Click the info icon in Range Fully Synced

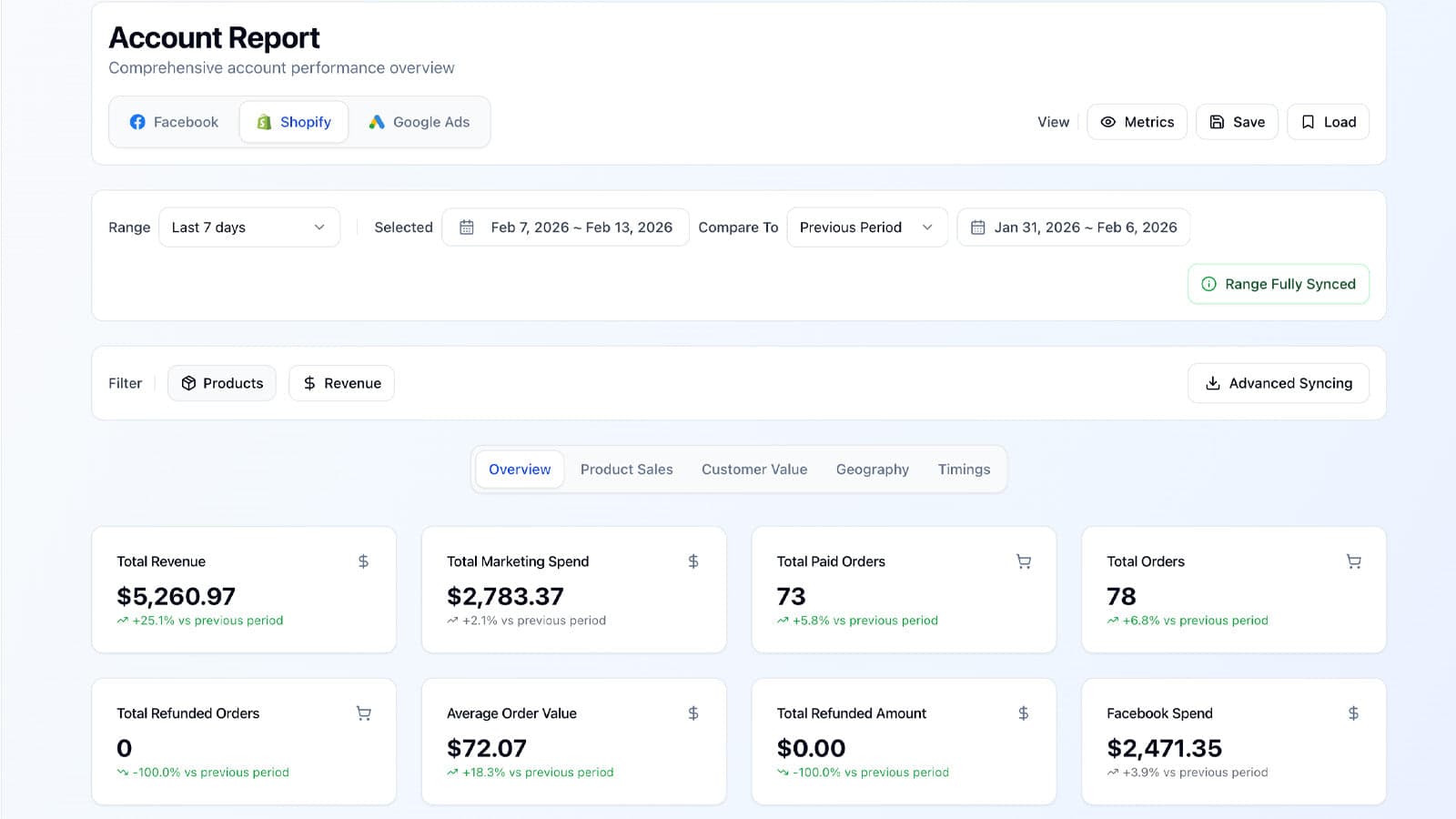[x=1208, y=284]
